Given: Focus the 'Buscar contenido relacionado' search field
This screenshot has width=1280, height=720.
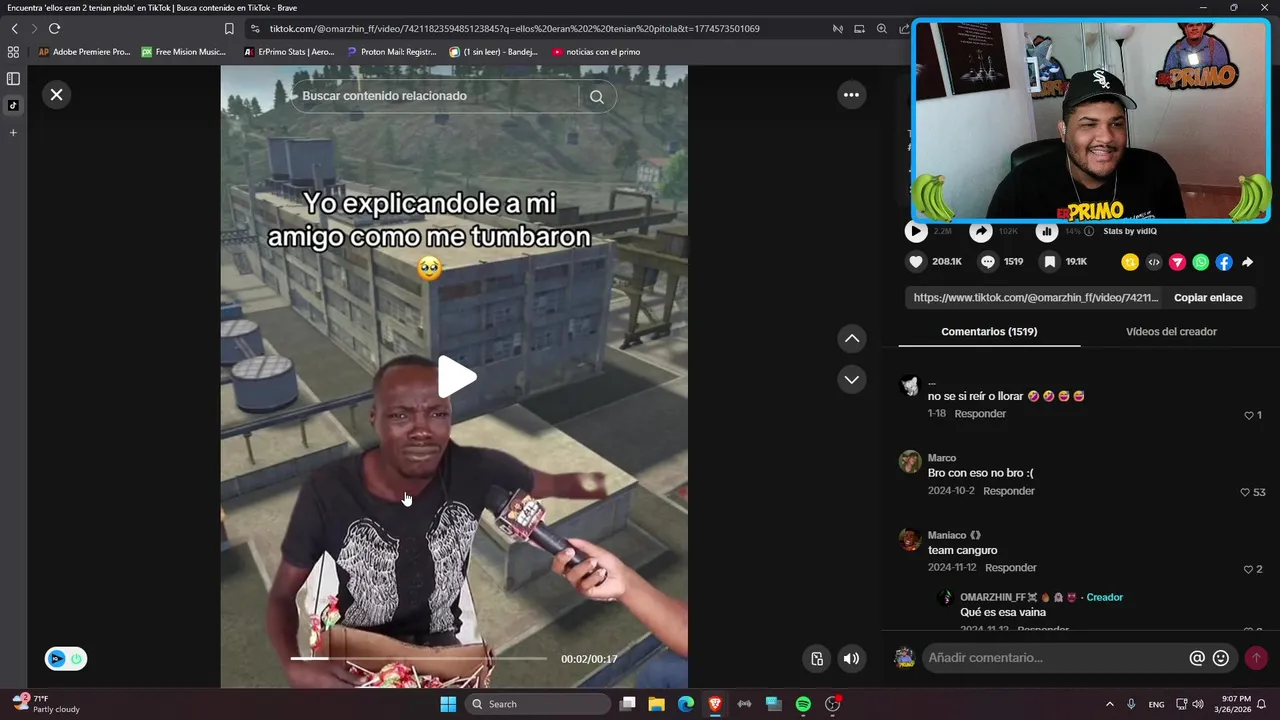Looking at the screenshot, I should [x=438, y=96].
